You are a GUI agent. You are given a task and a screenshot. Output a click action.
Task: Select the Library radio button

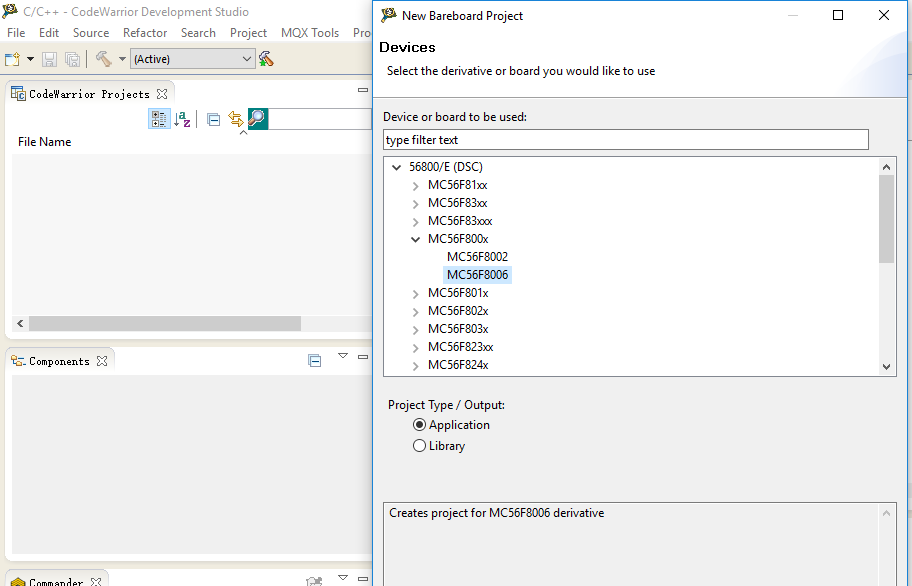click(x=419, y=446)
